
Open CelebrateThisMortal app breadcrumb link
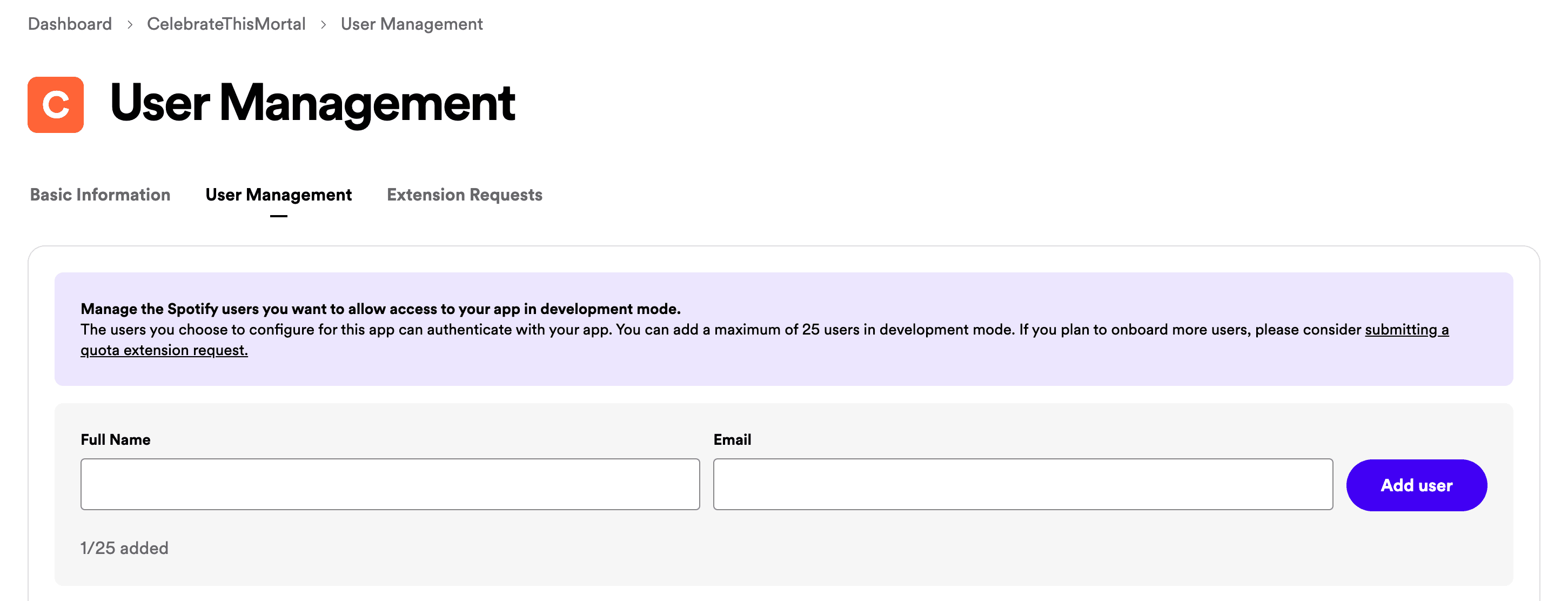(x=226, y=24)
